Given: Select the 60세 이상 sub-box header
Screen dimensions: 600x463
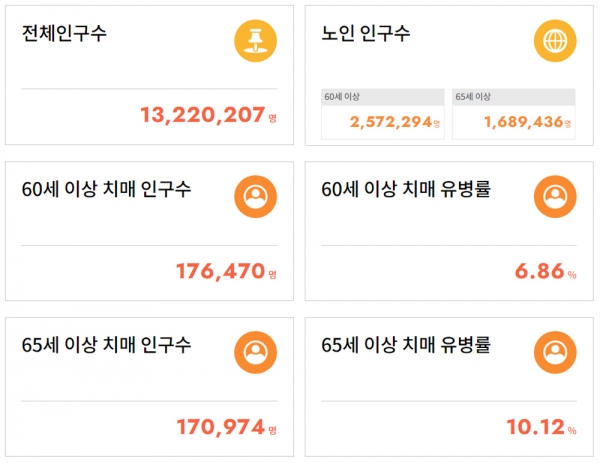Looking at the screenshot, I should (x=383, y=97).
